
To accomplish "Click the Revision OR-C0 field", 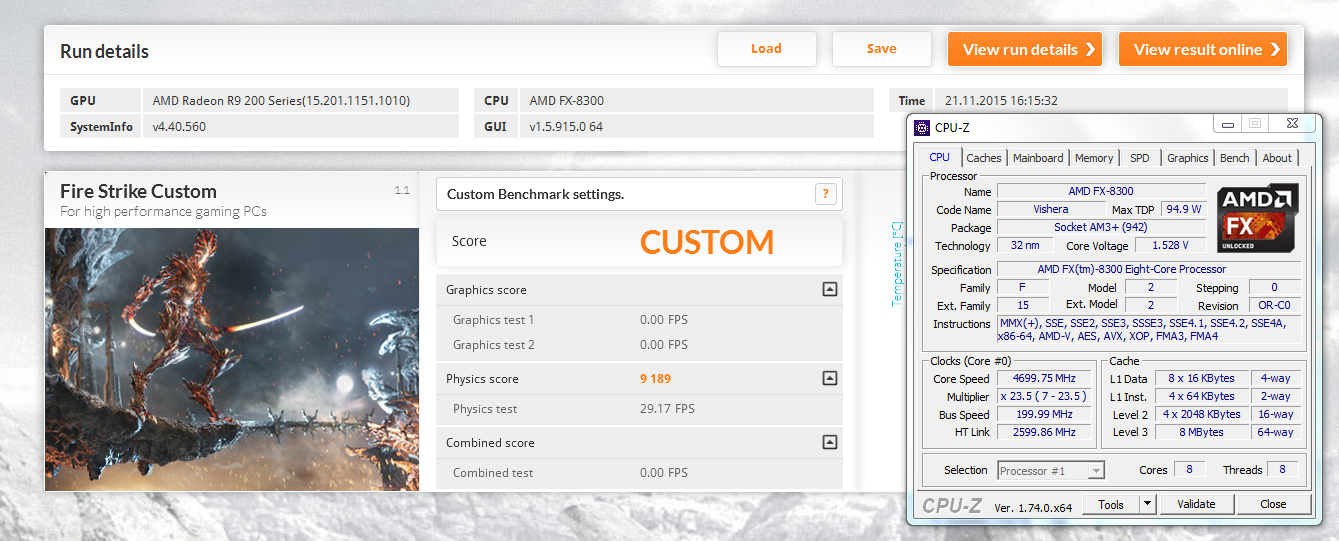I will point(1274,305).
